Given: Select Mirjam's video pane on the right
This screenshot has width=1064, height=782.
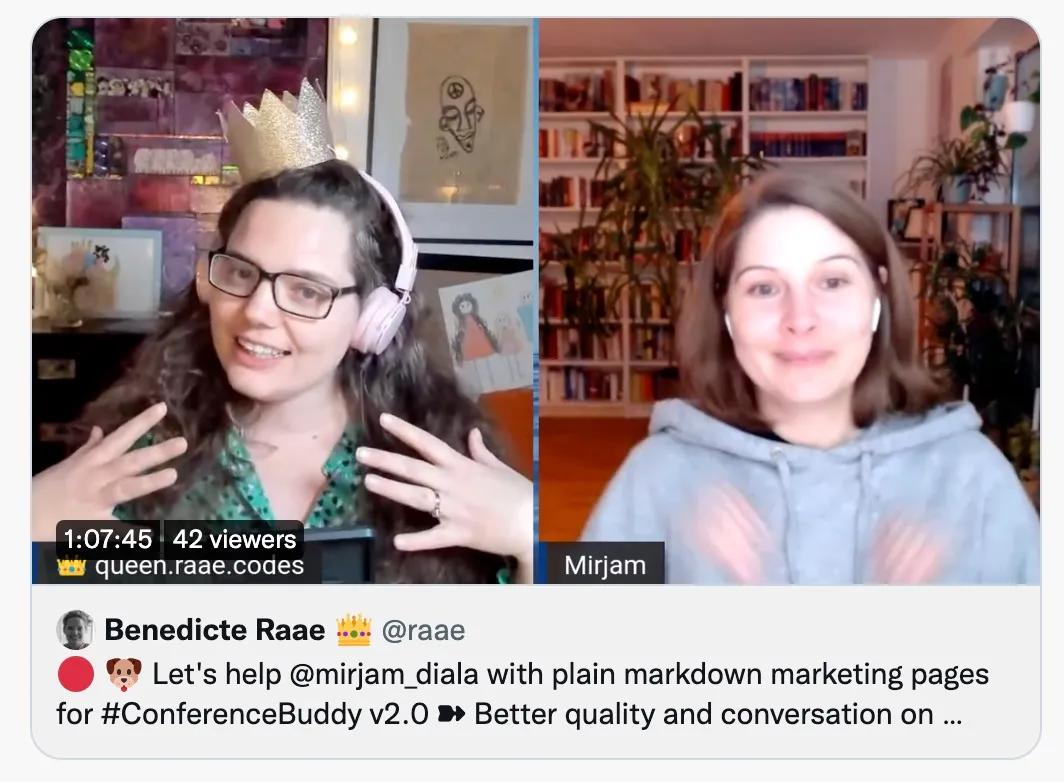Looking at the screenshot, I should coord(790,301).
